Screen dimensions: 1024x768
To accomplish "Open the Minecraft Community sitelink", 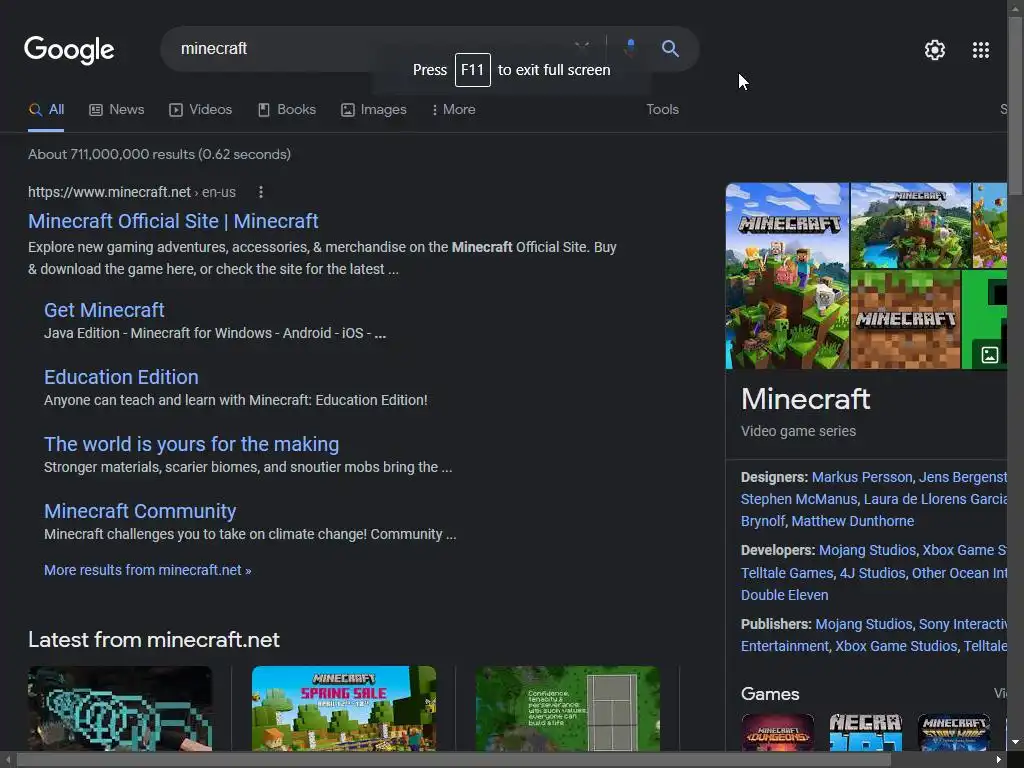I will tap(140, 511).
